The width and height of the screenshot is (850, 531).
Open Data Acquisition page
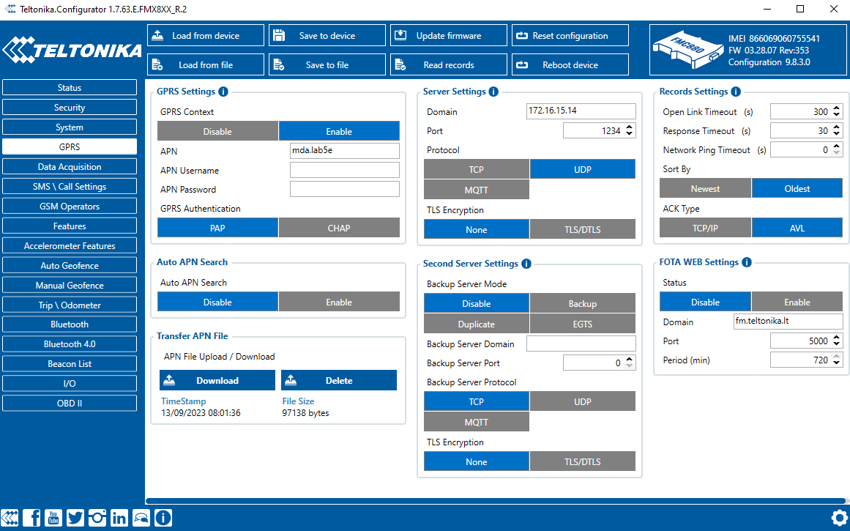pyautogui.click(x=69, y=166)
